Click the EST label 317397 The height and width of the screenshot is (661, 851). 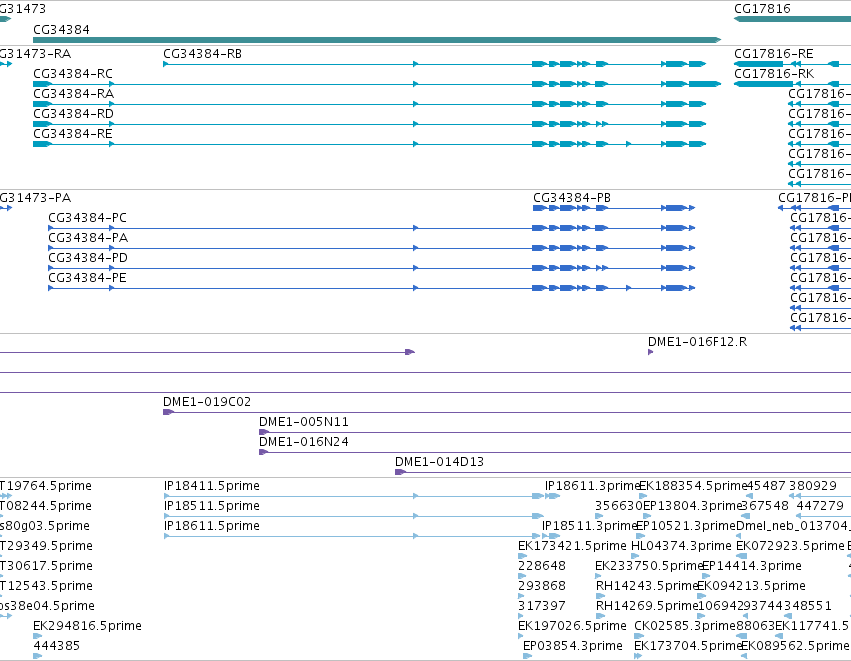click(542, 606)
